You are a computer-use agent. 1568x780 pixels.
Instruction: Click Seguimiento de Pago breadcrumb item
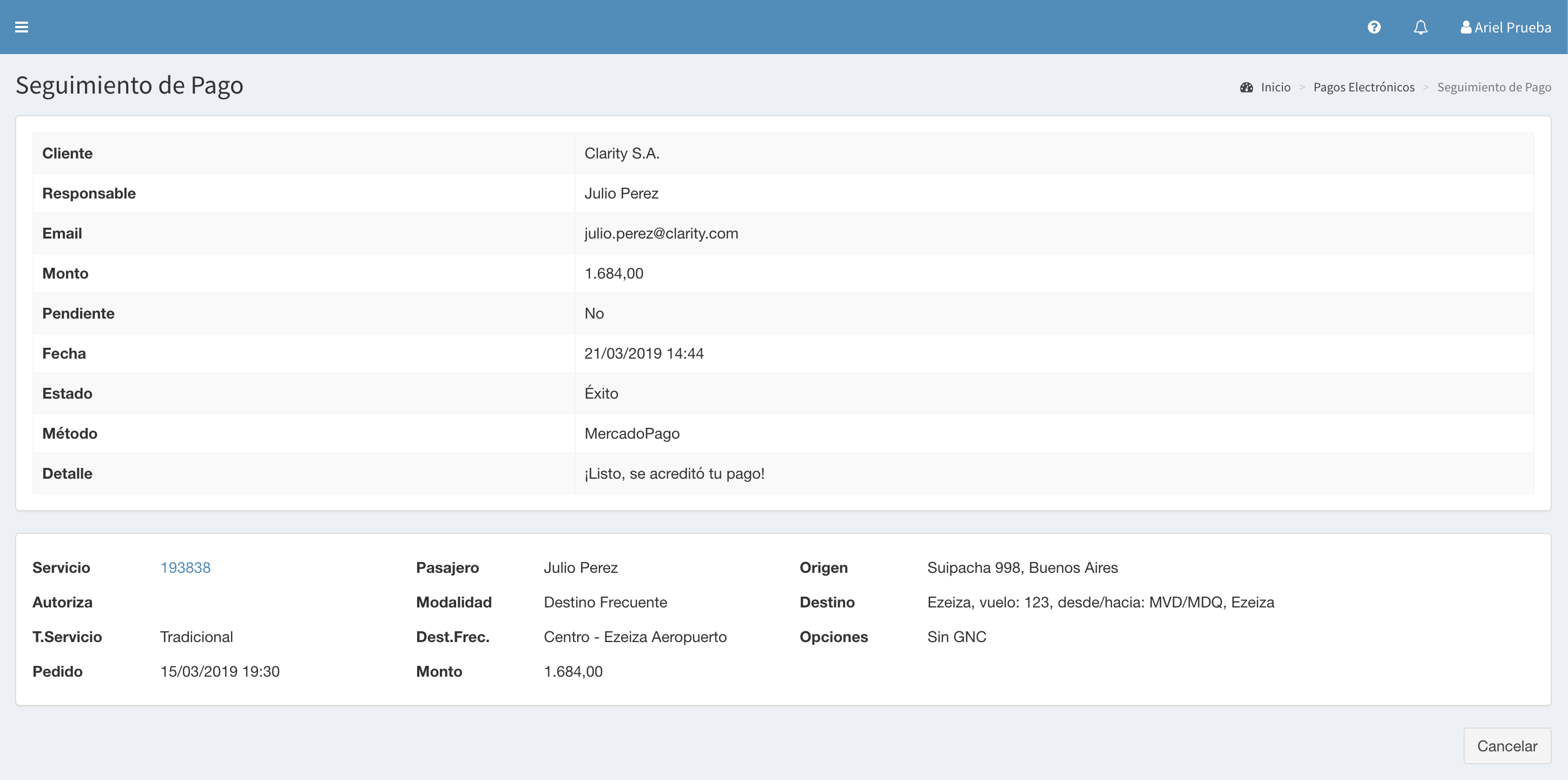[1494, 88]
